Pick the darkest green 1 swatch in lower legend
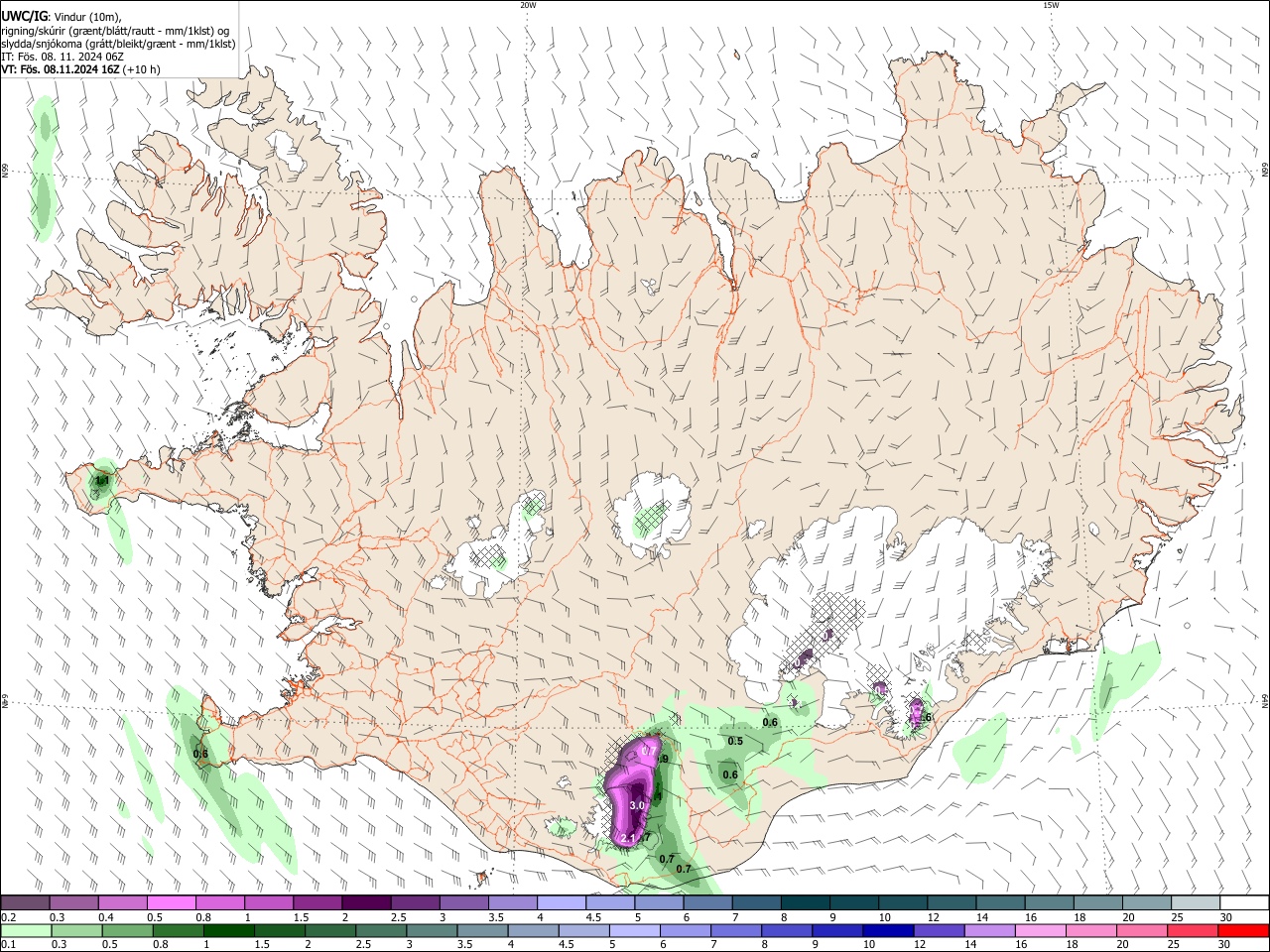 (228, 930)
